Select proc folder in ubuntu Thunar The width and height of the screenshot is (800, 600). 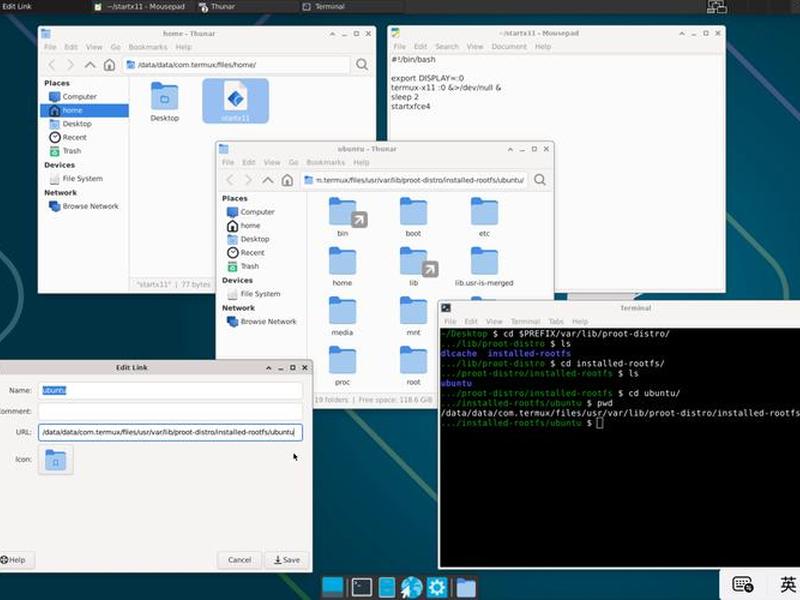click(x=342, y=365)
